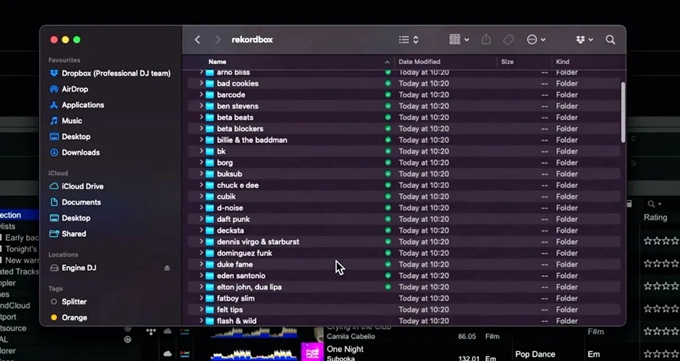Eject the Engine DJ drive
This screenshot has height=361, width=680.
(167, 268)
